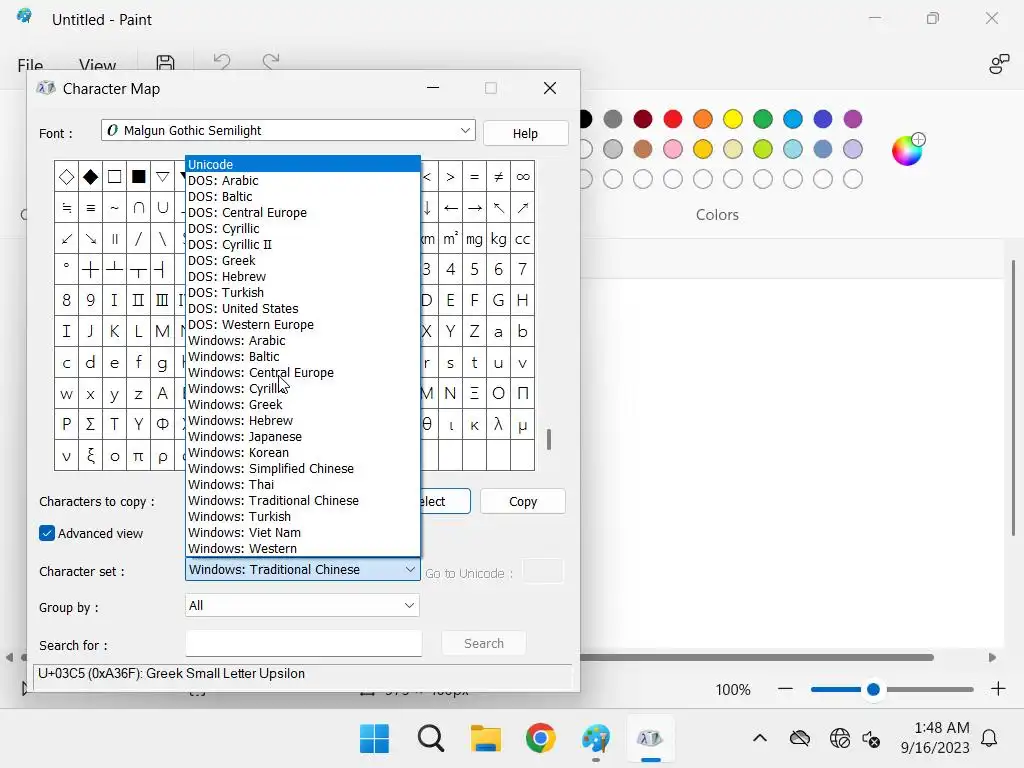Screen dimensions: 1024x768
Task: Click the Redo arrow in Paint
Action: (x=271, y=62)
